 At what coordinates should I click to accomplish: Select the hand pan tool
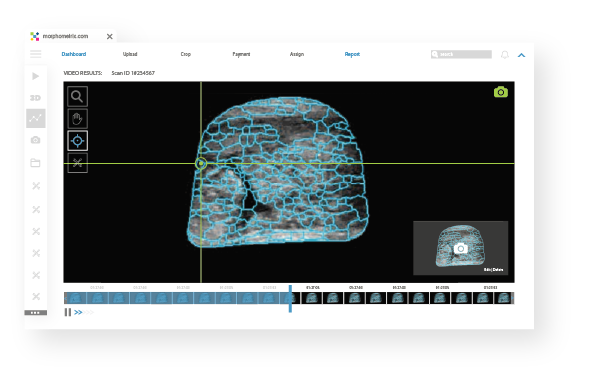(x=78, y=119)
